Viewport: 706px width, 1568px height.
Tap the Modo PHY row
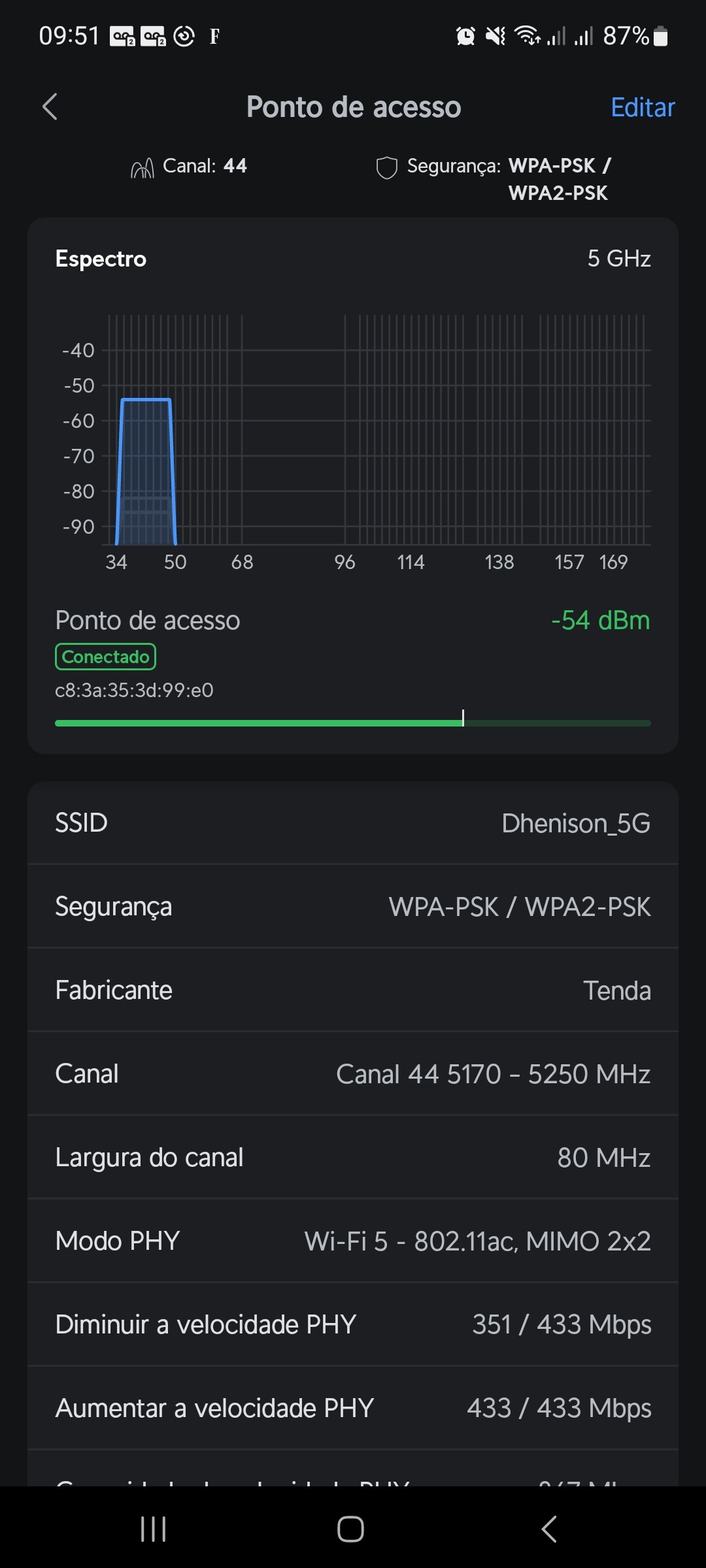[x=353, y=1241]
